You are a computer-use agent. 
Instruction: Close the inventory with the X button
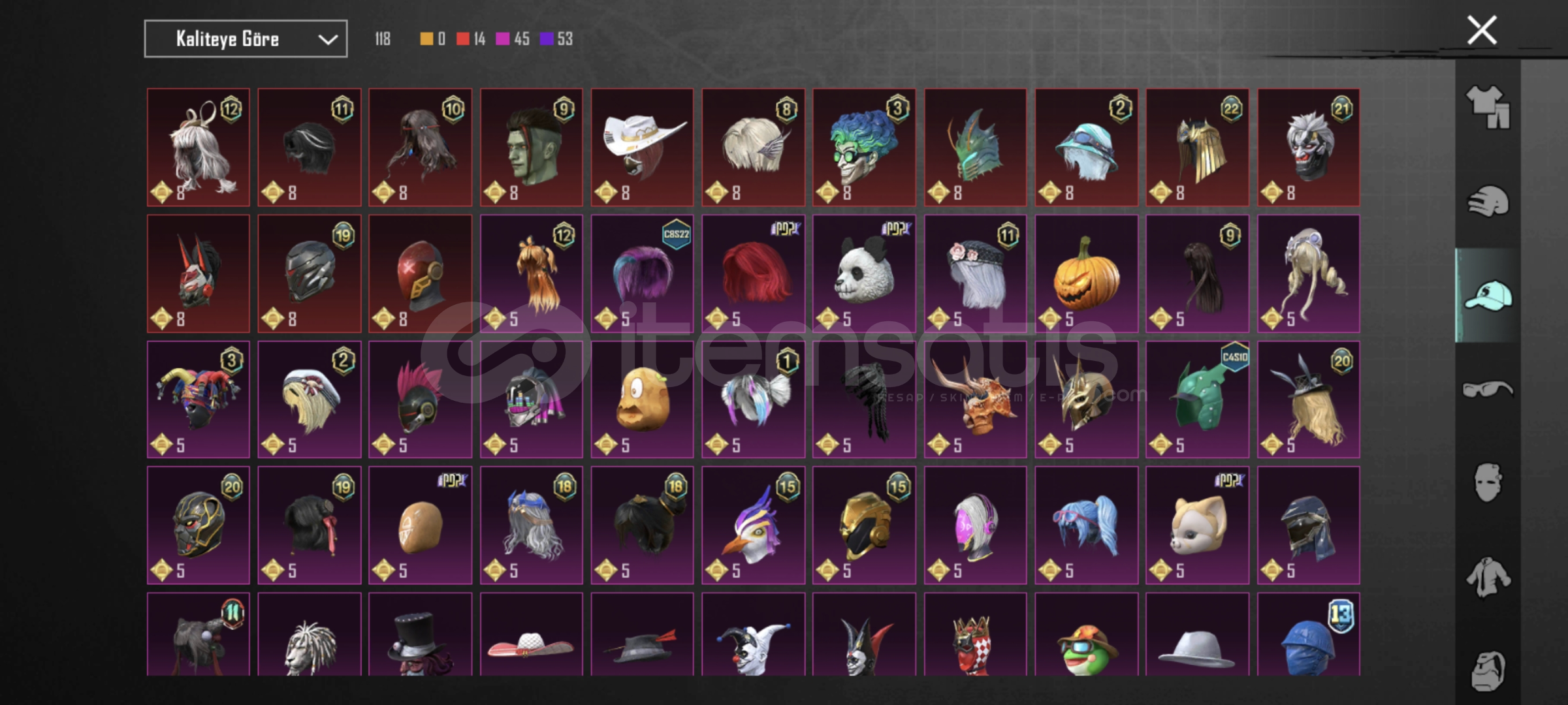click(x=1482, y=30)
